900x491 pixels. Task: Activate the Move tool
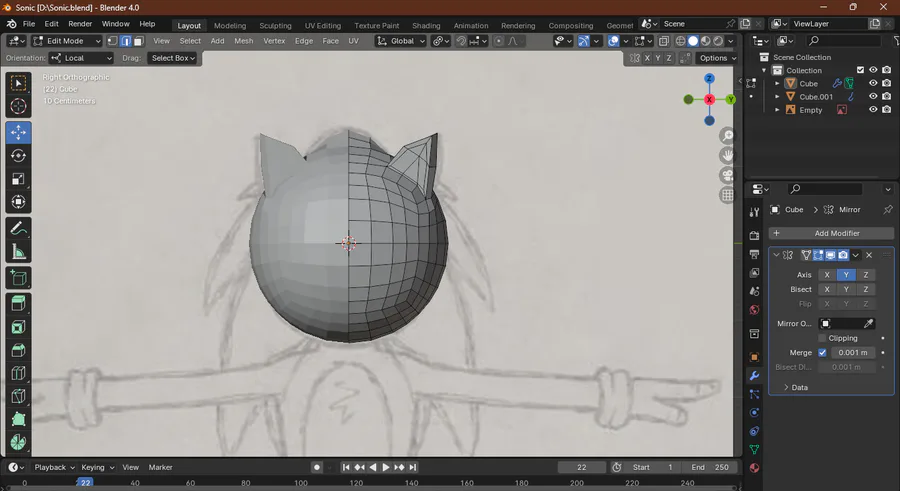click(x=18, y=133)
